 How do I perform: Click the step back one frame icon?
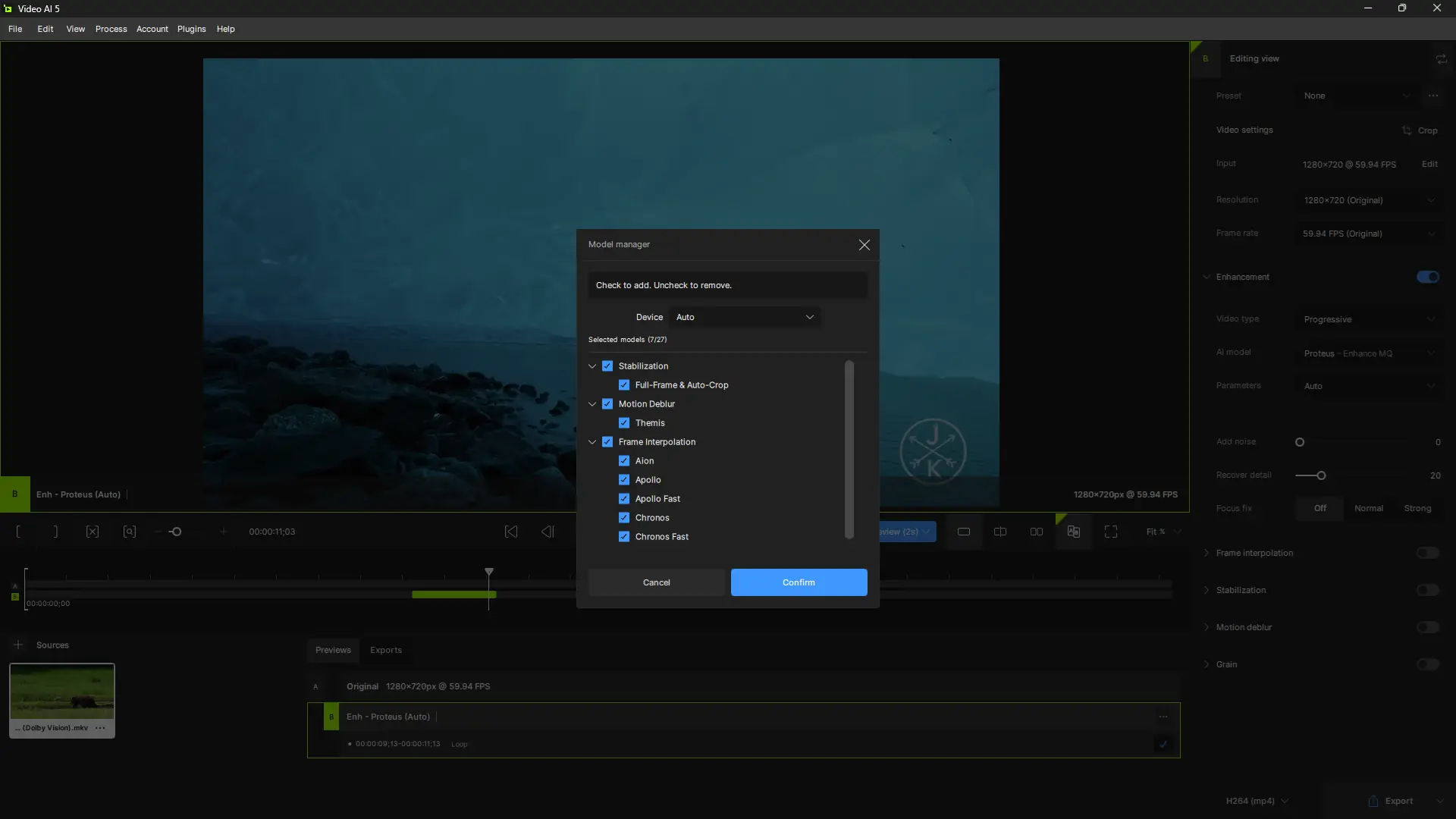coord(548,532)
